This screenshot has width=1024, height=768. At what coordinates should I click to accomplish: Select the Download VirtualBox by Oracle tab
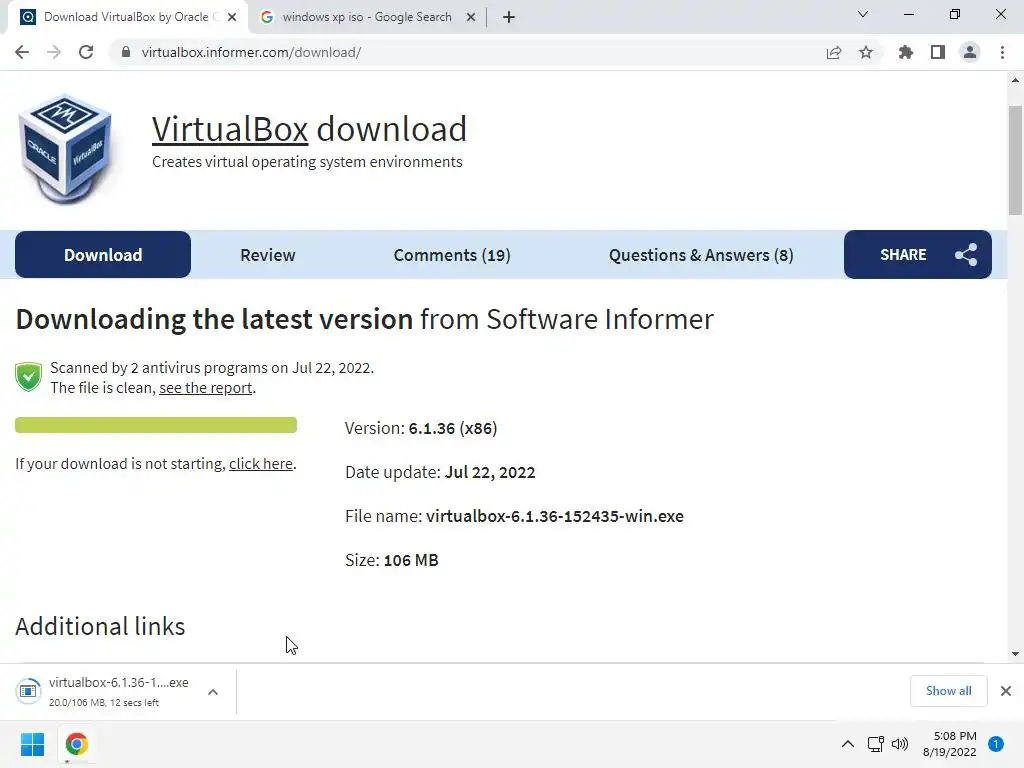coord(127,17)
